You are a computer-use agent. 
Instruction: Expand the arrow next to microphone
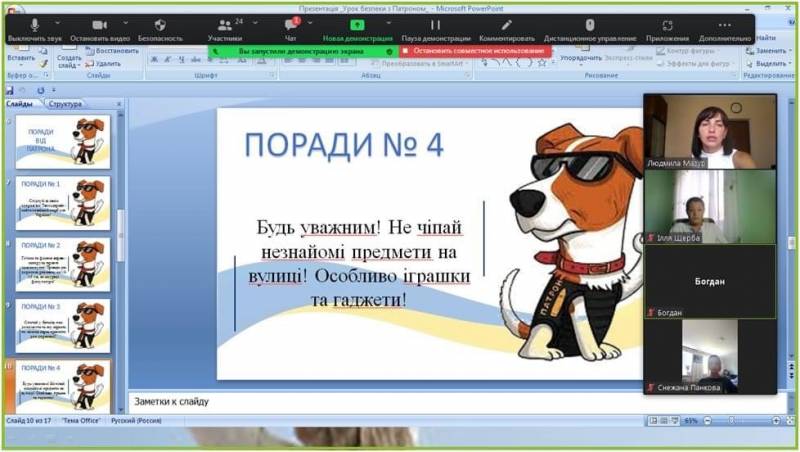(x=58, y=22)
